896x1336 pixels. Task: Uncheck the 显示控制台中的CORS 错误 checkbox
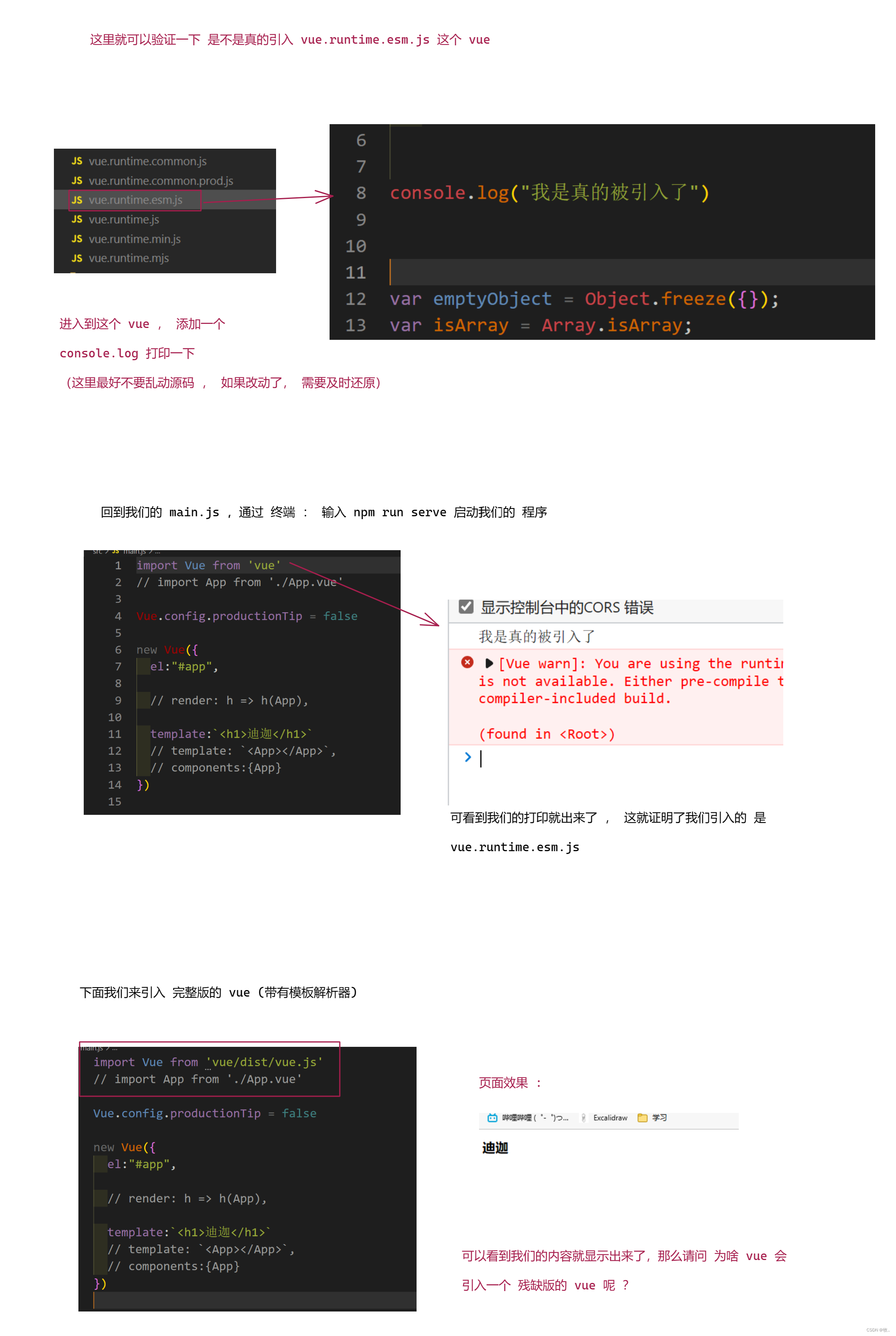pos(466,606)
